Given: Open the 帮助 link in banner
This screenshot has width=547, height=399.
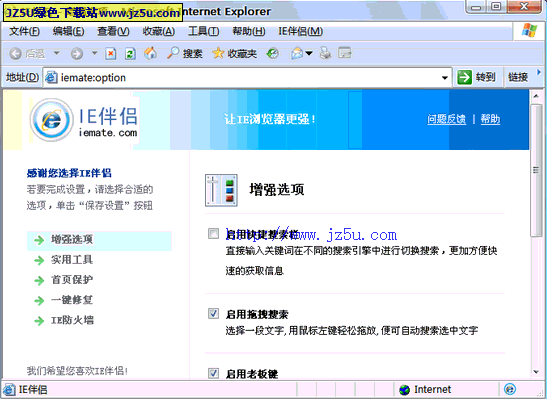Looking at the screenshot, I should pyautogui.click(x=490, y=119).
